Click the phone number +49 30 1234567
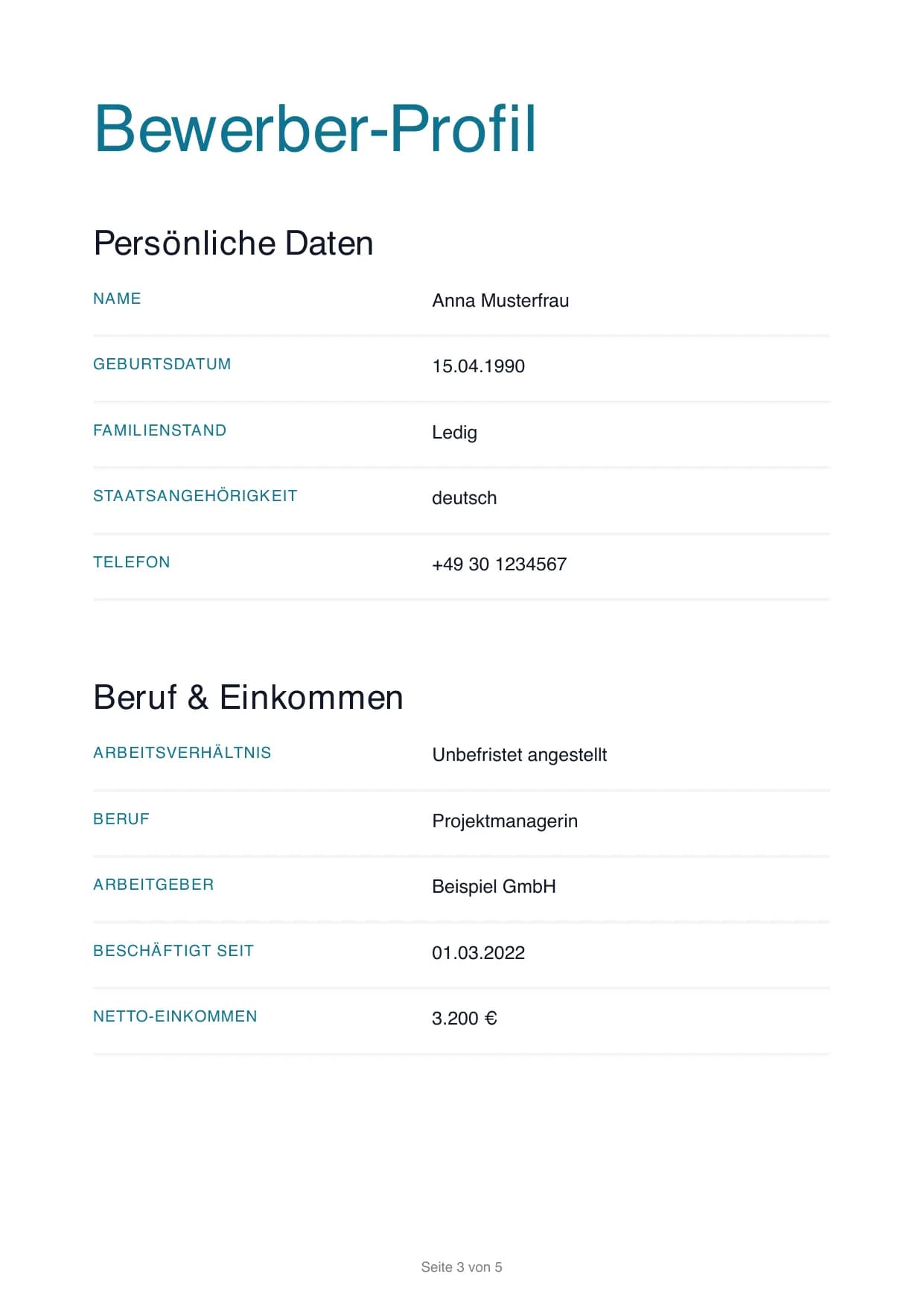Image resolution: width=924 pixels, height=1306 pixels. [x=499, y=564]
